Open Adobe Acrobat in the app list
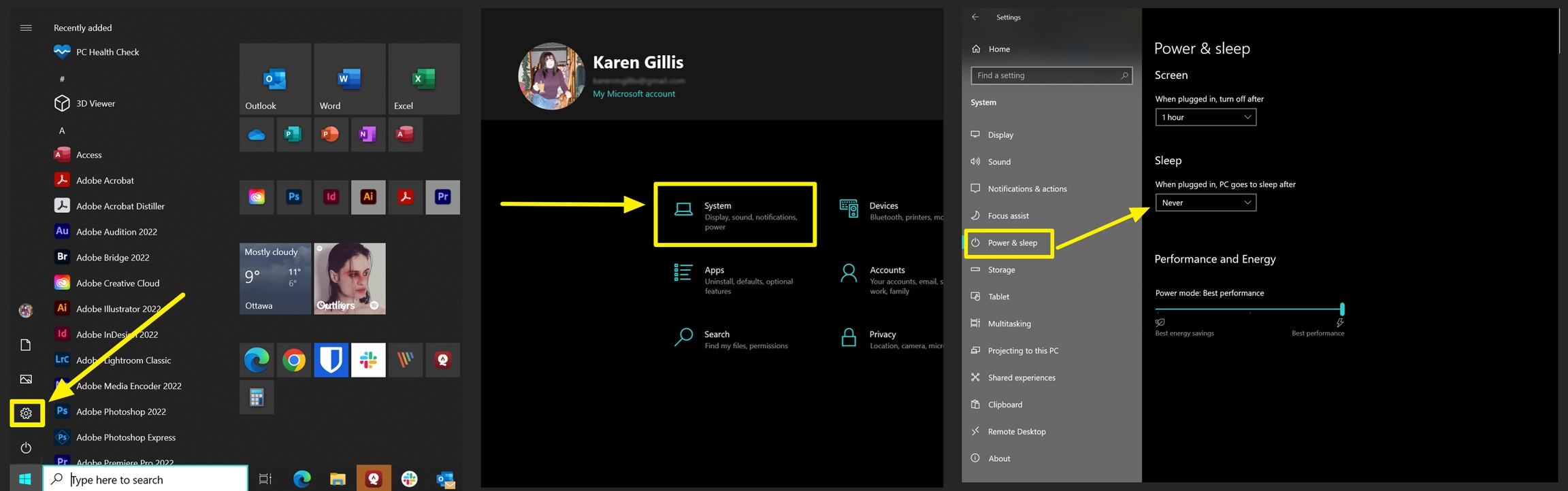Screen dimensions: 1568x491 tap(105, 180)
